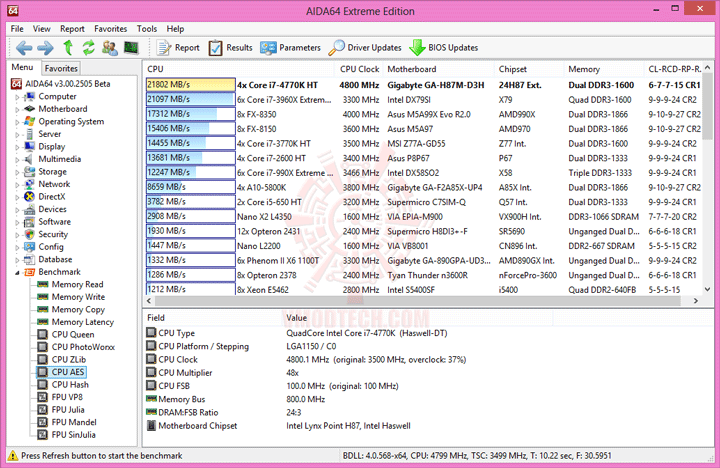Viewport: 720px width, 468px height.
Task: Select FPU VP8 benchmark
Action: (67, 397)
